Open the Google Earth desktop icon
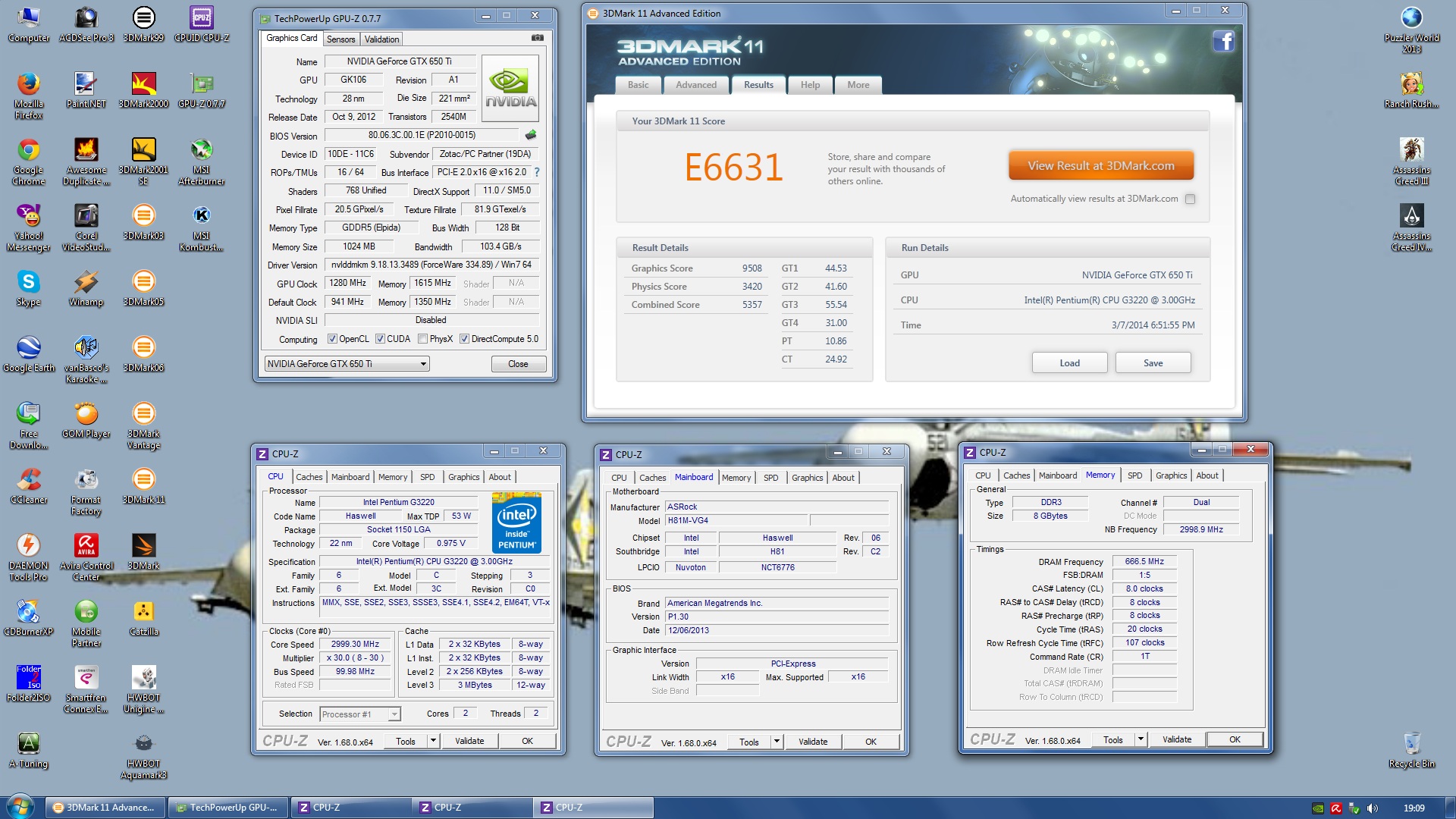The image size is (1456, 819). click(x=28, y=353)
